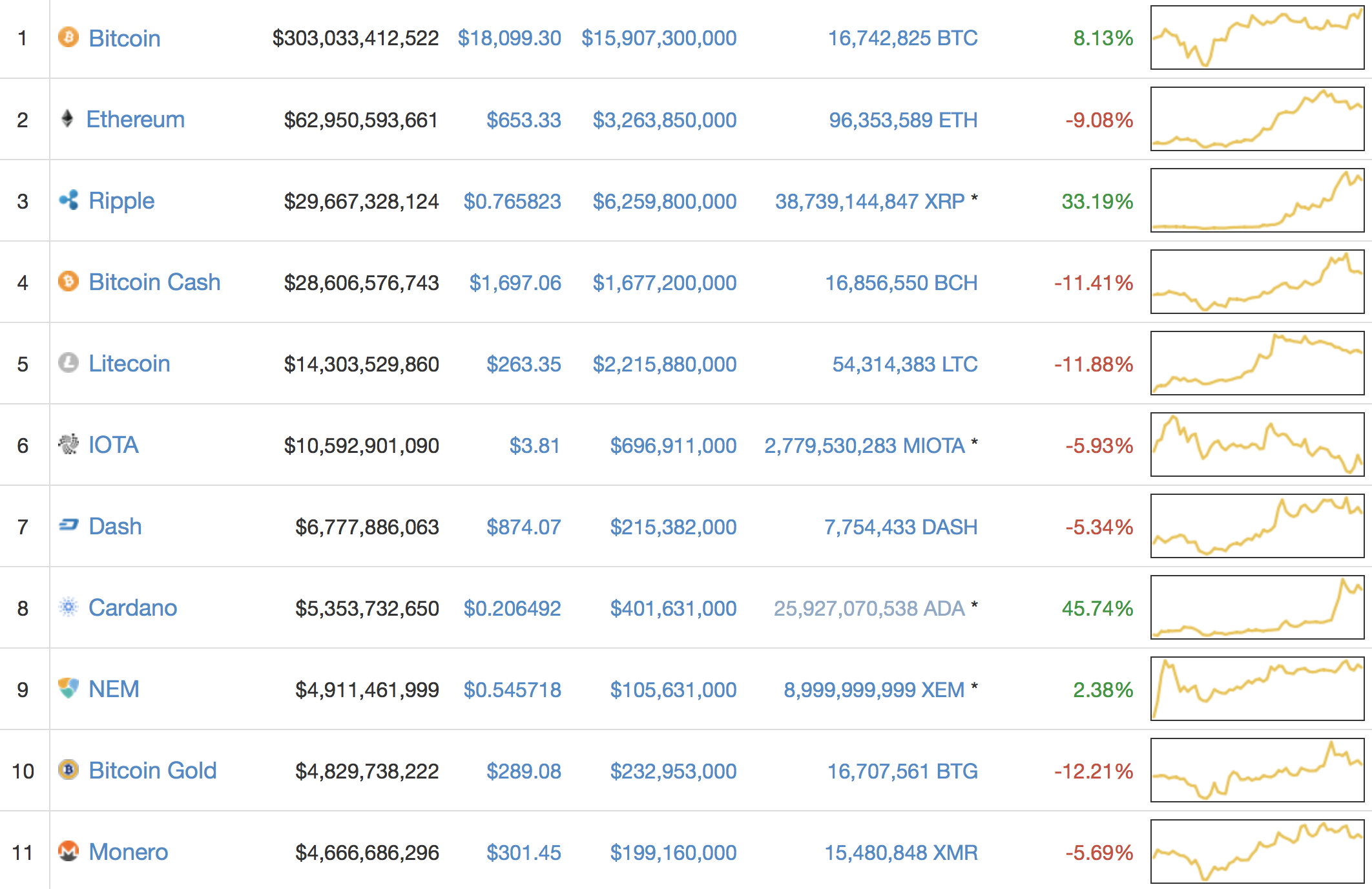Screen dimensions: 1372x889
Task: Click the Bitcoin coin logo icon
Action: click(x=68, y=37)
